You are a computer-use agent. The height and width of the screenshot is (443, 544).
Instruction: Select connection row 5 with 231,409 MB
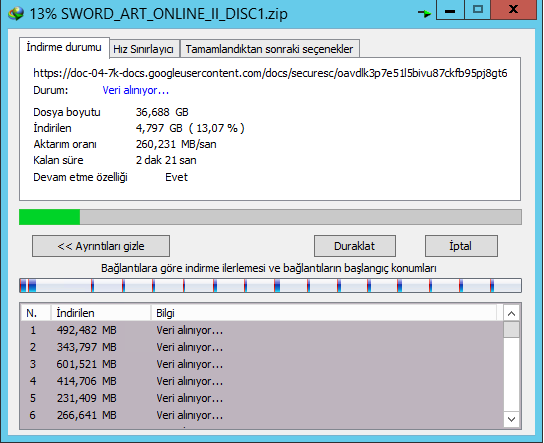(x=262, y=398)
